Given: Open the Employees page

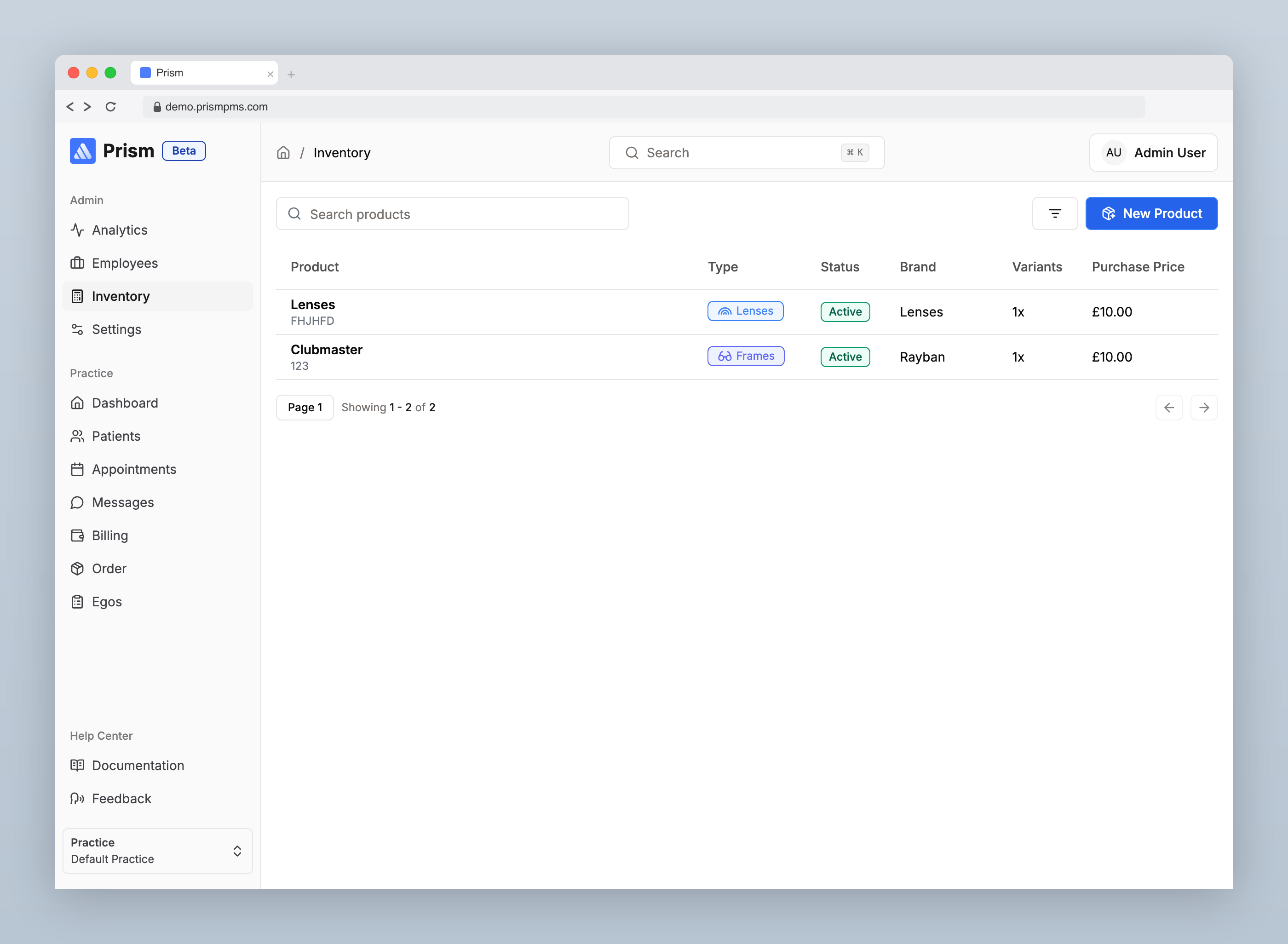Looking at the screenshot, I should pyautogui.click(x=125, y=263).
